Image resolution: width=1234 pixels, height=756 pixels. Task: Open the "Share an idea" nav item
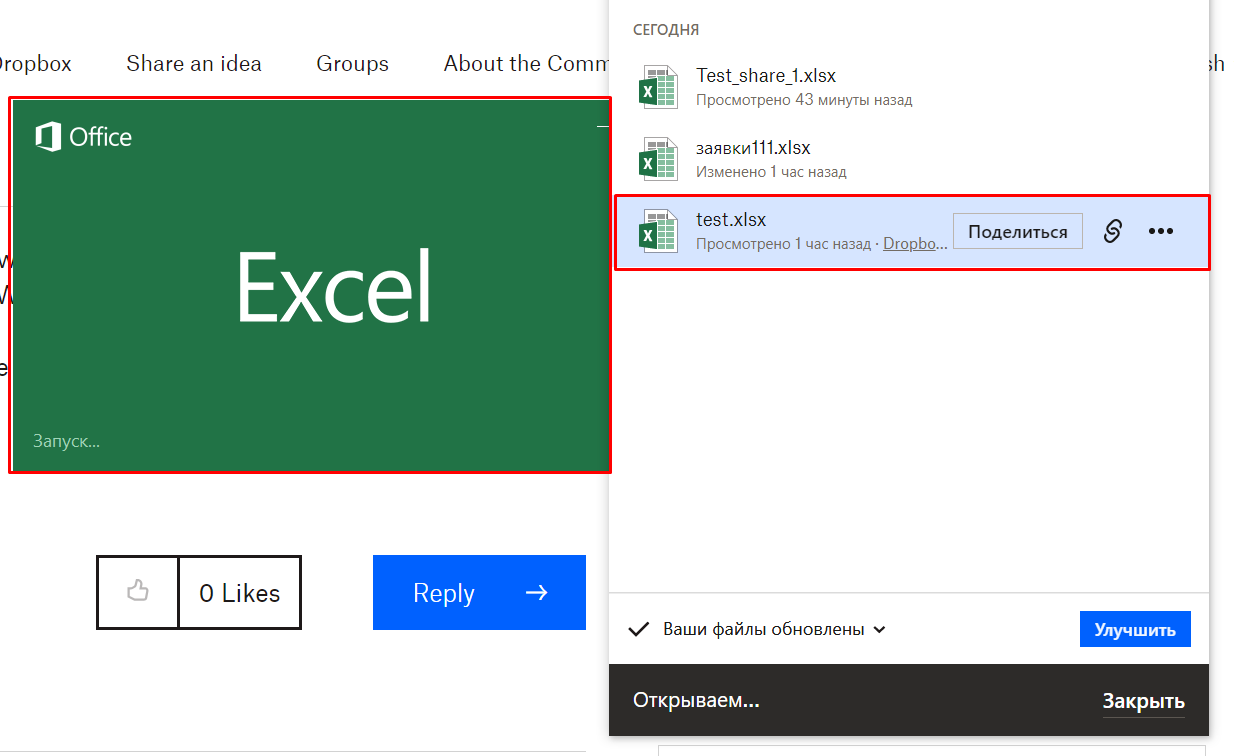(x=193, y=64)
